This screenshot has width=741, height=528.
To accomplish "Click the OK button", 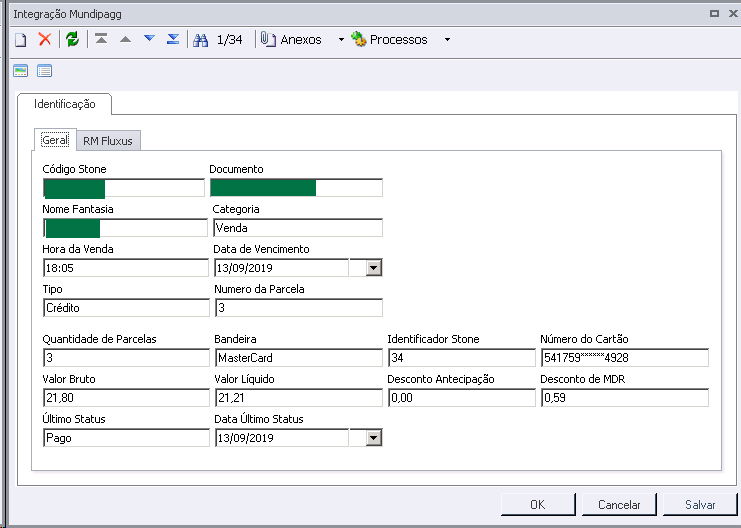I will [x=538, y=505].
